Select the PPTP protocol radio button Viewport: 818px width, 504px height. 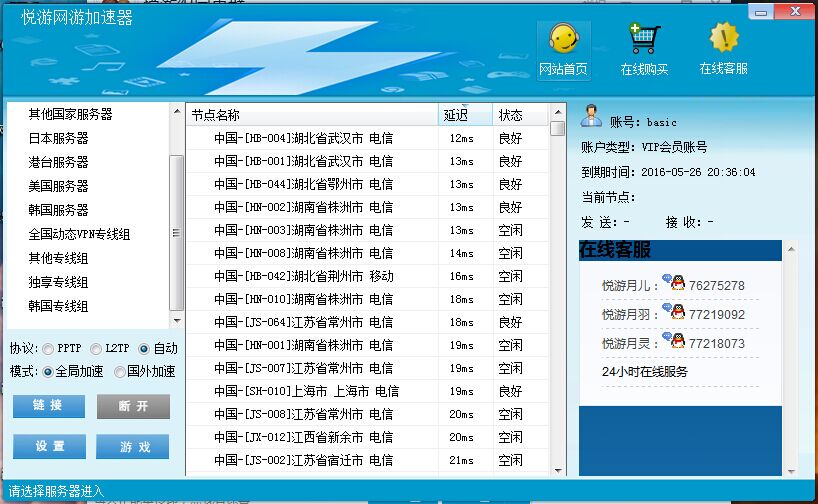(48, 349)
